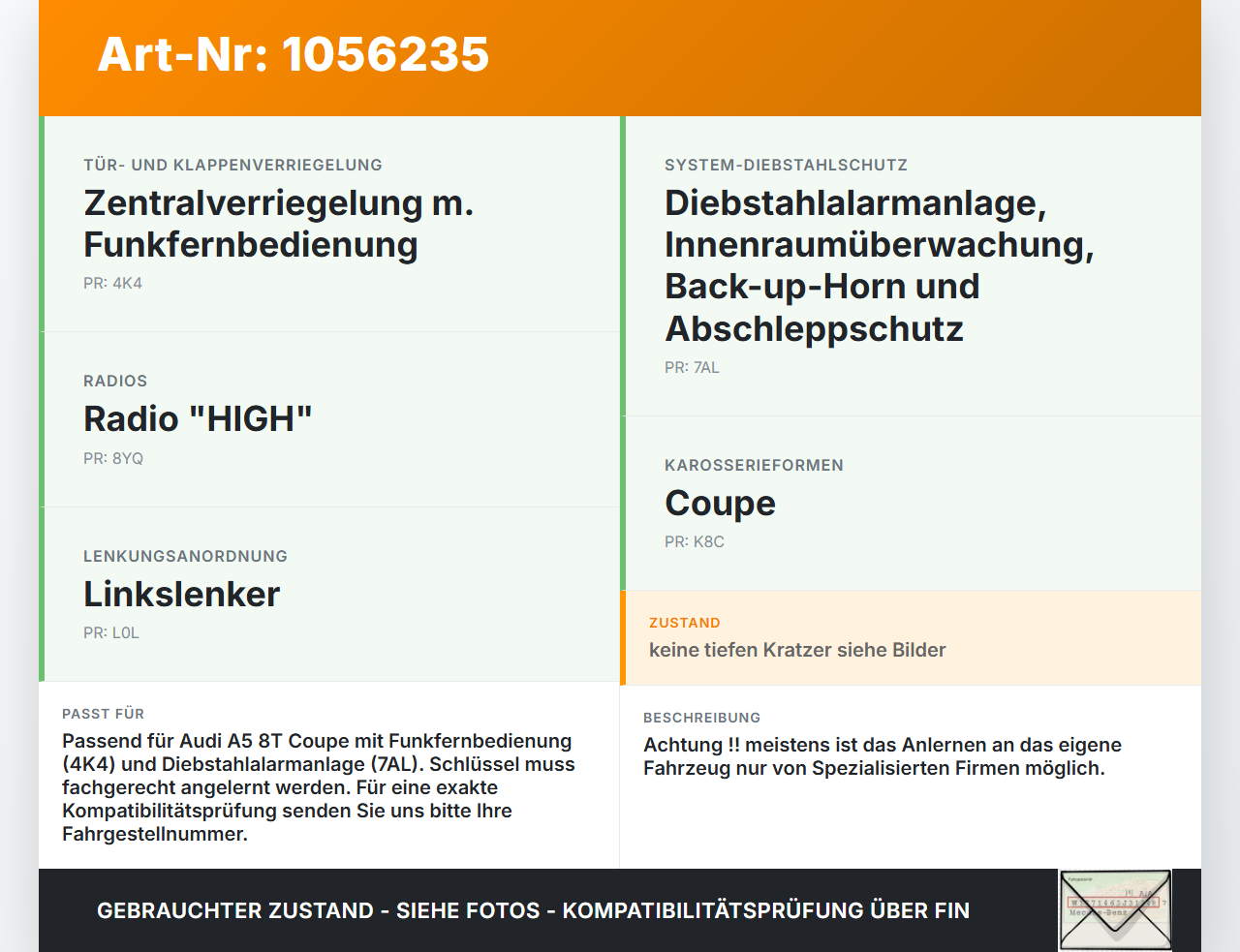Select the Coupe body type entry
1240x952 pixels.
[x=911, y=503]
